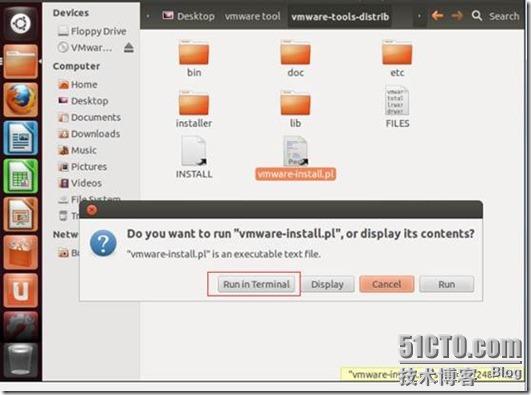Screen dimensions: 531x395
Task: Select the bin folder
Action: [194, 59]
